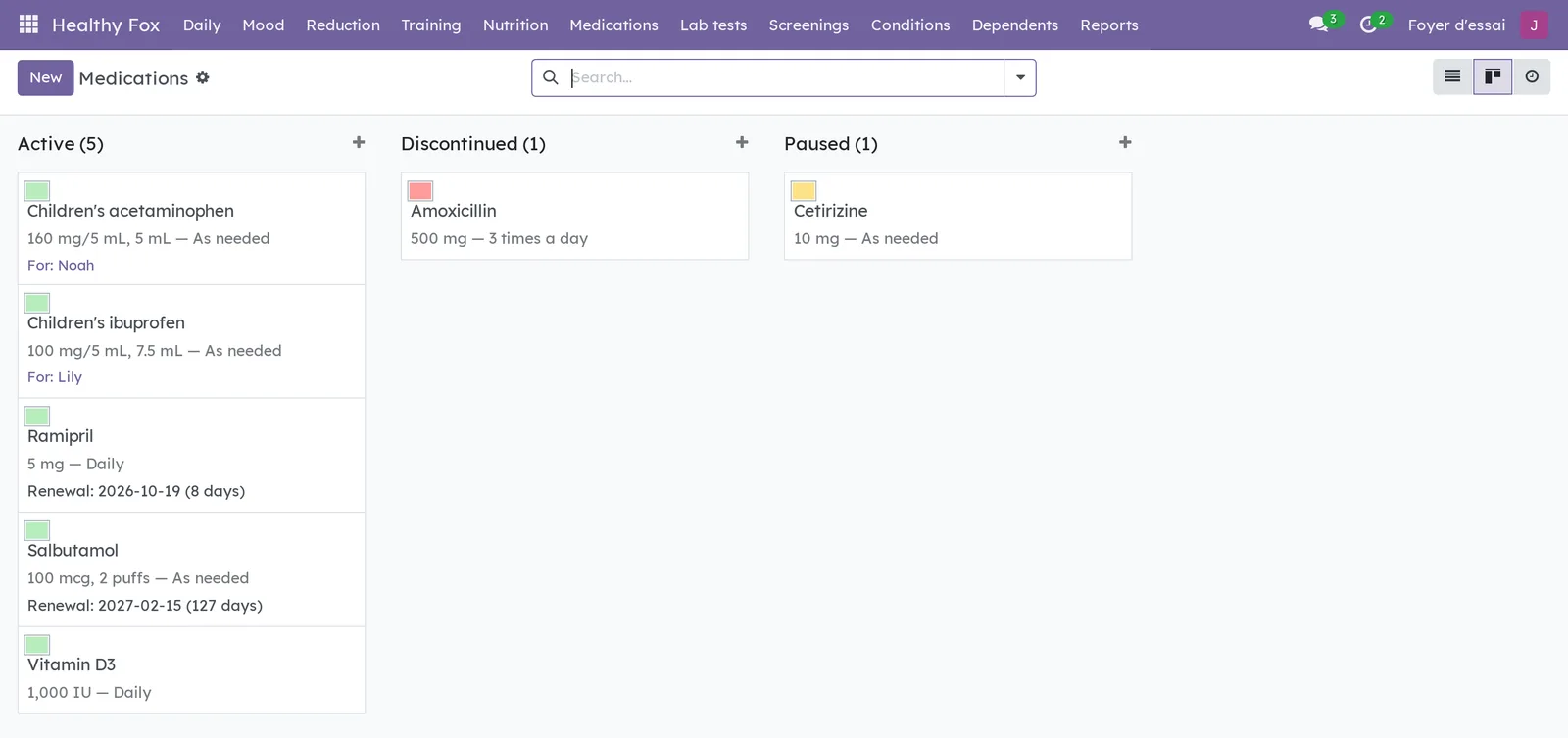
Task: Add a card to Active column
Action: [x=359, y=143]
